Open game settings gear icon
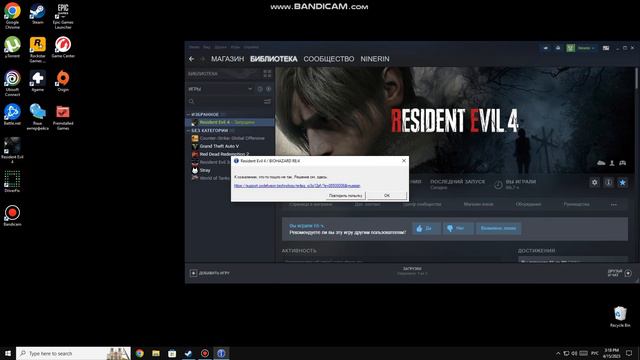This screenshot has height=360, width=640. pyautogui.click(x=595, y=182)
